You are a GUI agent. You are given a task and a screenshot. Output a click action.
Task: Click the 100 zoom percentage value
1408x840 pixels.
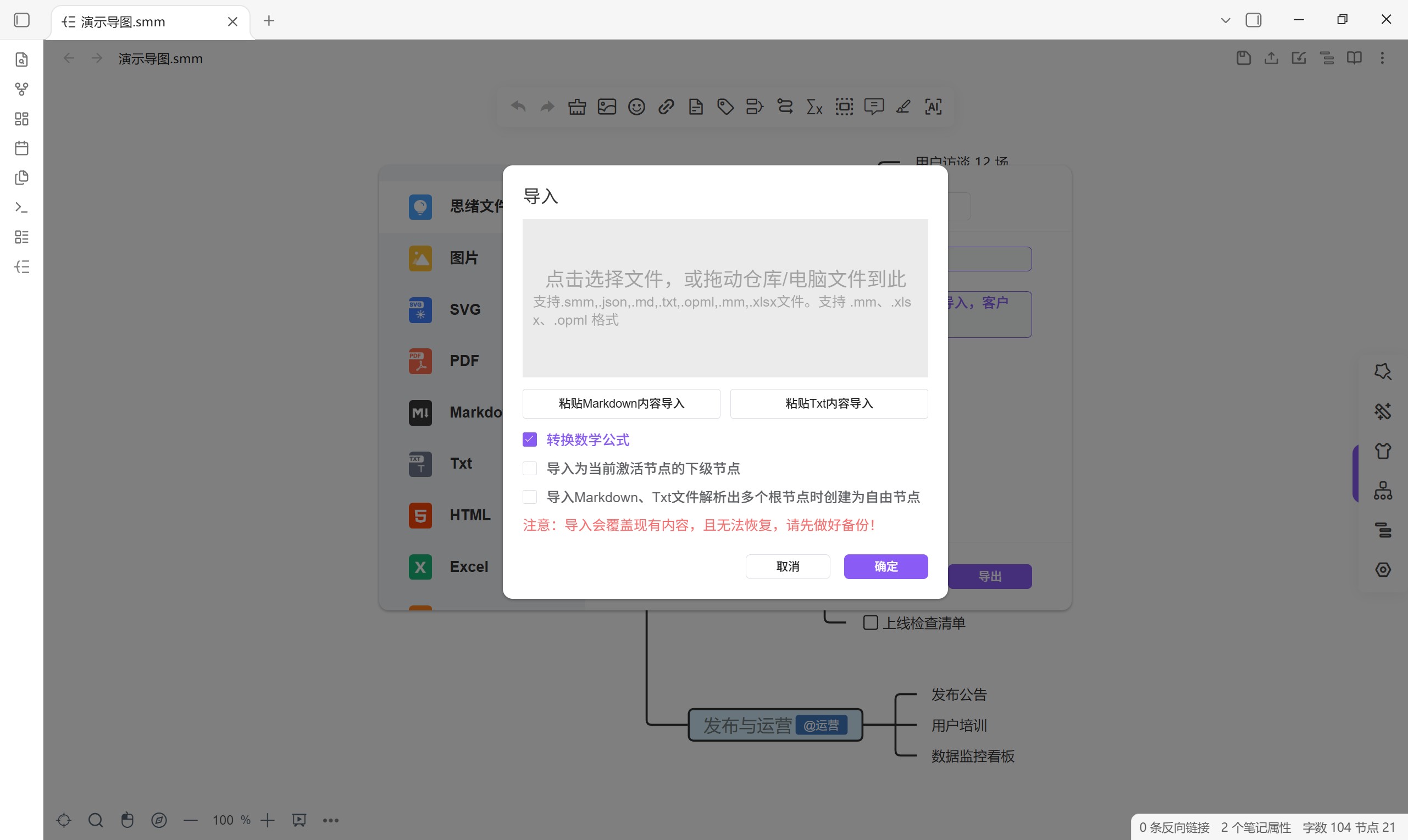[x=223, y=820]
